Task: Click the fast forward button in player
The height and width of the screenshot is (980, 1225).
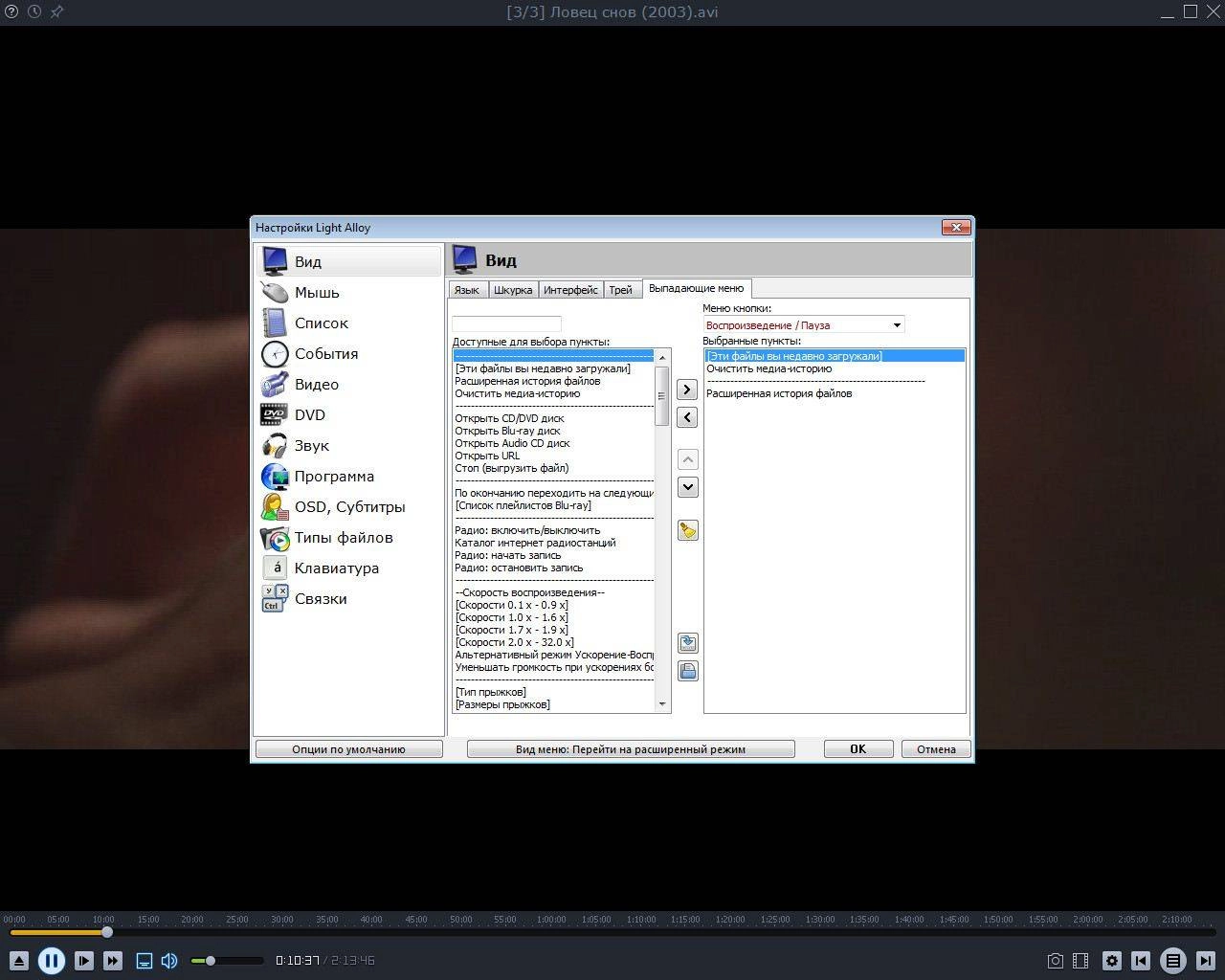Action: 113,961
